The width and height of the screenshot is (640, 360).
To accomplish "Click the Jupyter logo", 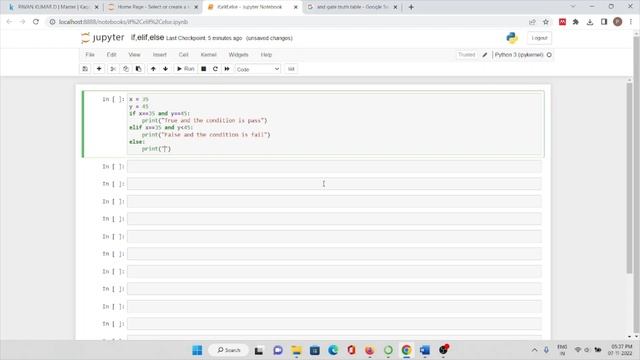I will pyautogui.click(x=102, y=38).
